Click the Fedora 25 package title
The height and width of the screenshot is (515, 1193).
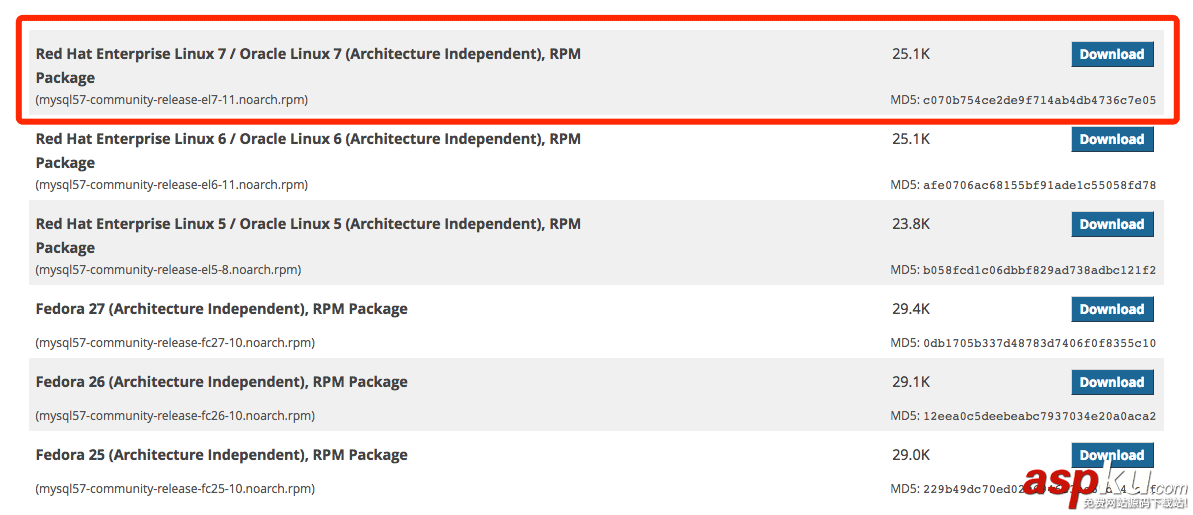[221, 455]
